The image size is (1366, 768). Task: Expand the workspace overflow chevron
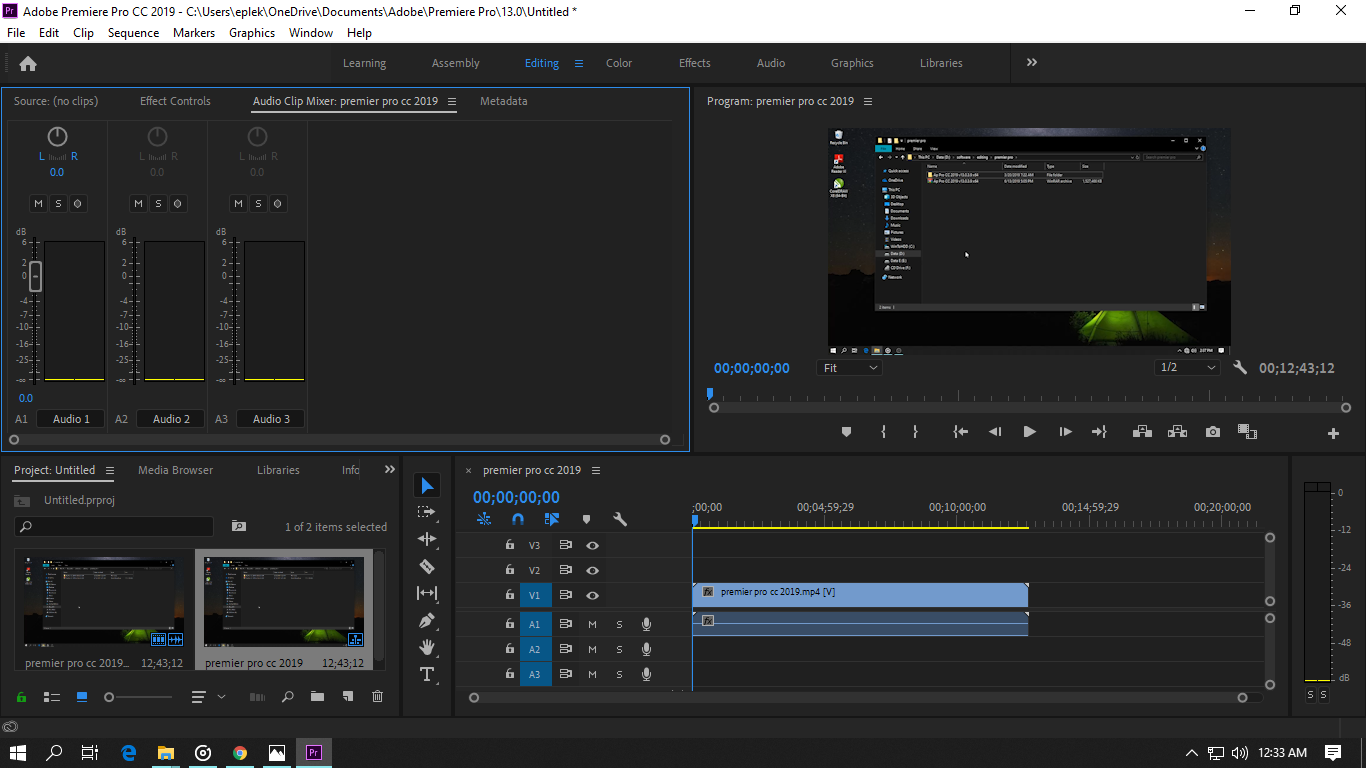1031,62
